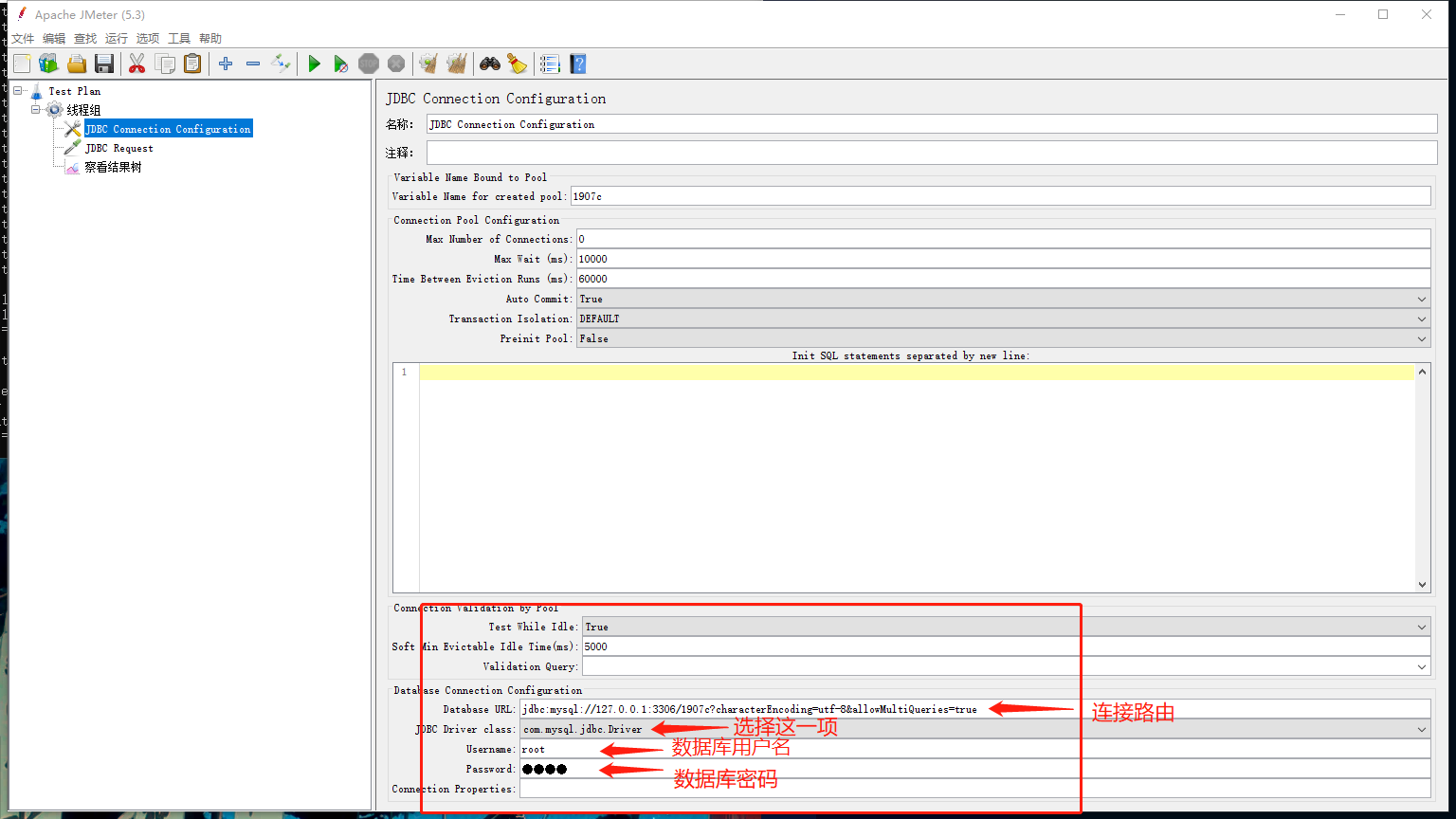
Task: Select 察看结果树 in the tree
Action: click(113, 168)
